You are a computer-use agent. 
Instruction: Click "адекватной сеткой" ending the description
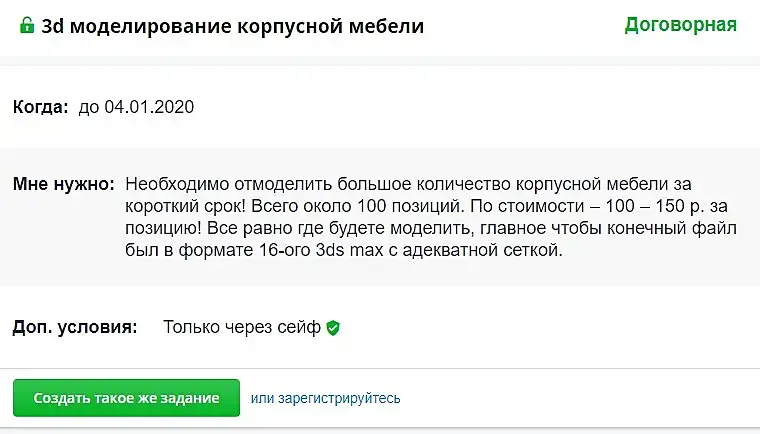pyautogui.click(x=480, y=252)
